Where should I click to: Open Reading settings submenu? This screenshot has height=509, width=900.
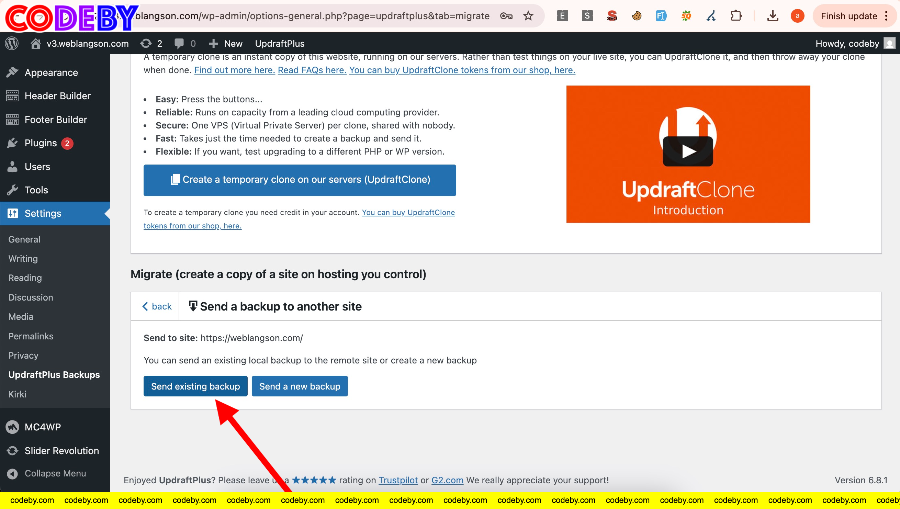25,278
